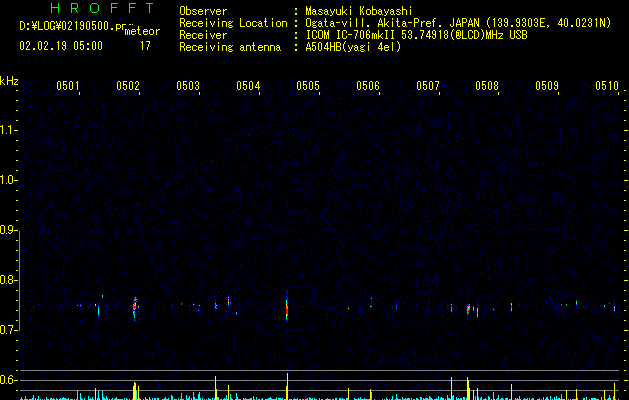Viewport: 629px width, 400px height.
Task: Click the 0509 time marker
Action: pyautogui.click(x=547, y=86)
